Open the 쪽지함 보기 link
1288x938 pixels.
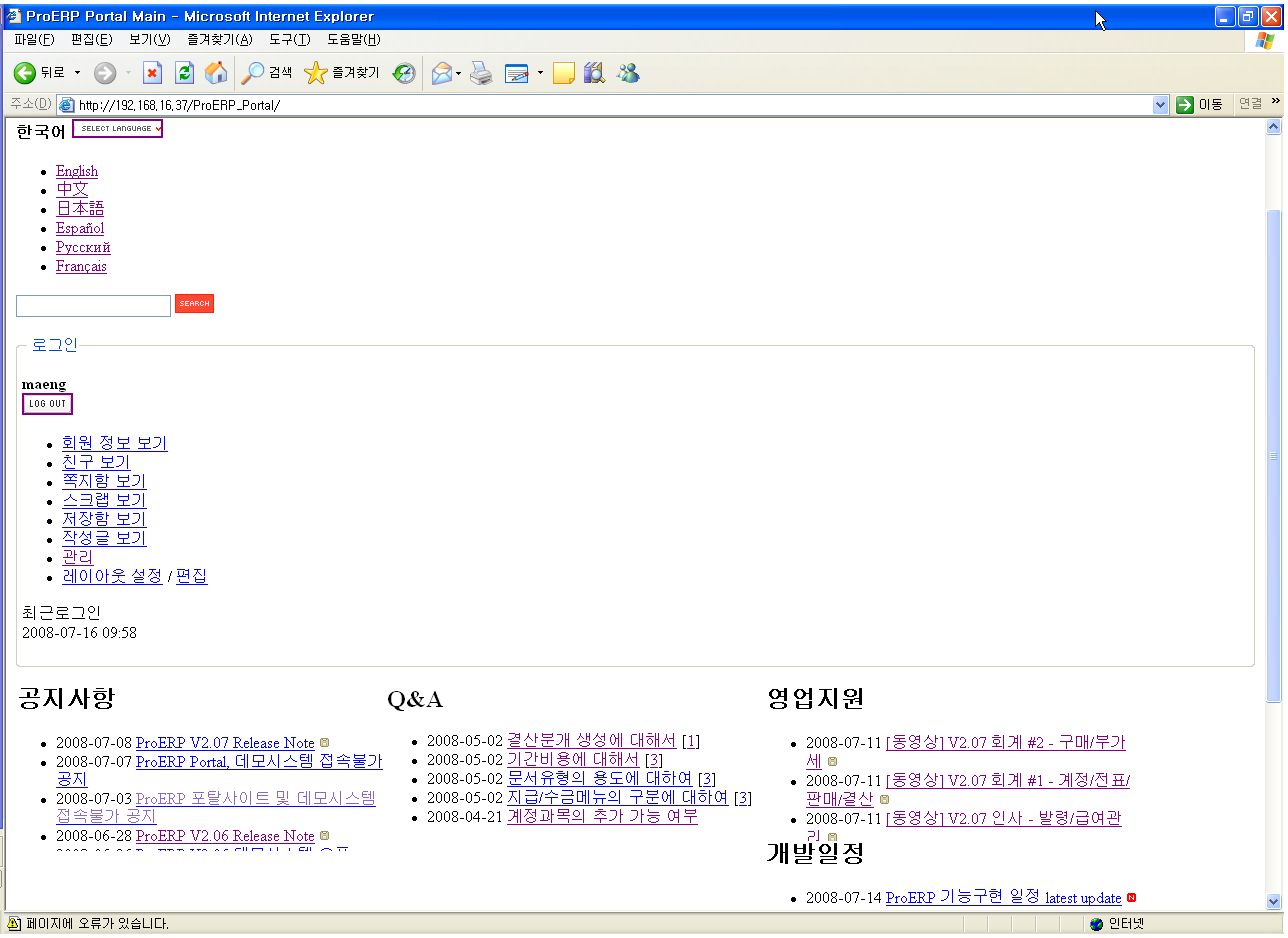tap(104, 481)
